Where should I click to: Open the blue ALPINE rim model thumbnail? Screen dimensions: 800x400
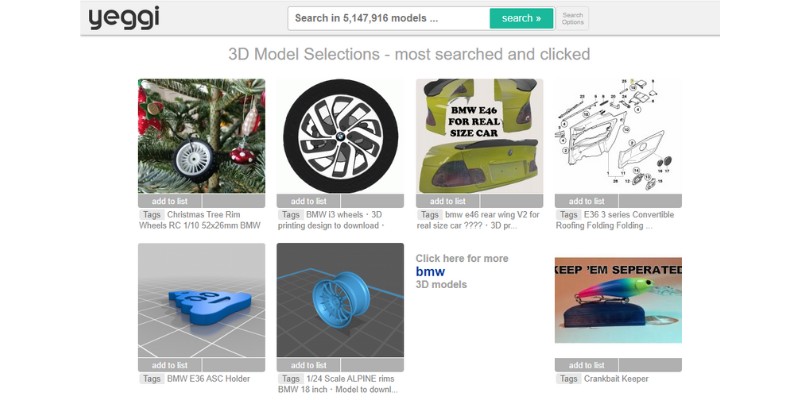coord(340,300)
